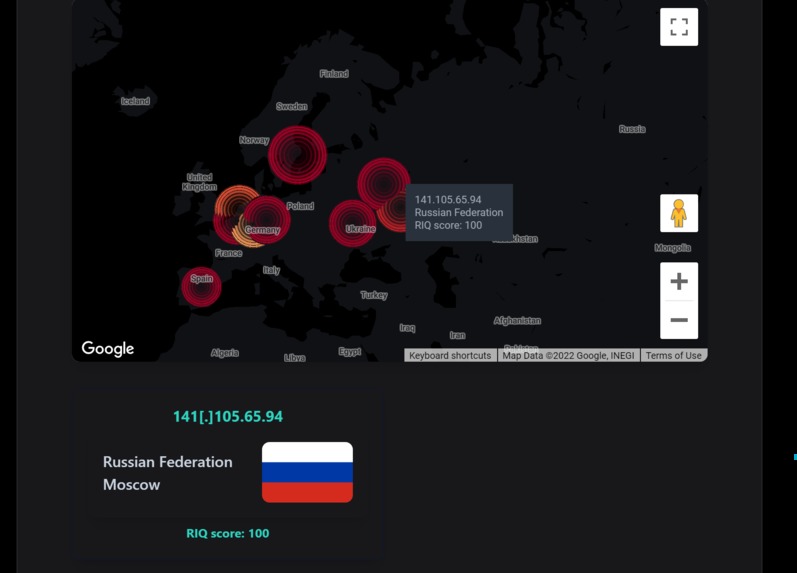The image size is (797, 573).
Task: Click the Moscow city text
Action: (132, 485)
